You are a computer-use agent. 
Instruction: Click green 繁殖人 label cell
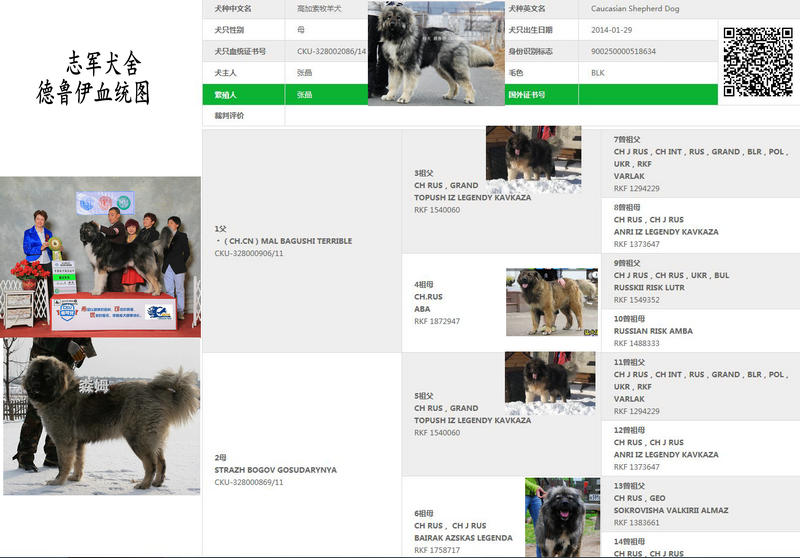(x=243, y=94)
